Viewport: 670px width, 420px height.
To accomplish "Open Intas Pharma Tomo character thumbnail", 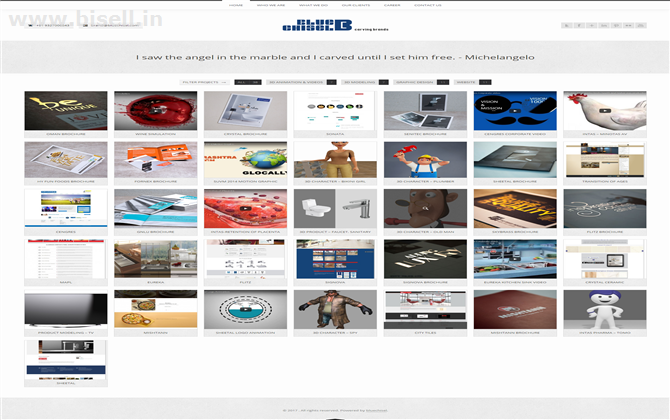I will tap(605, 309).
